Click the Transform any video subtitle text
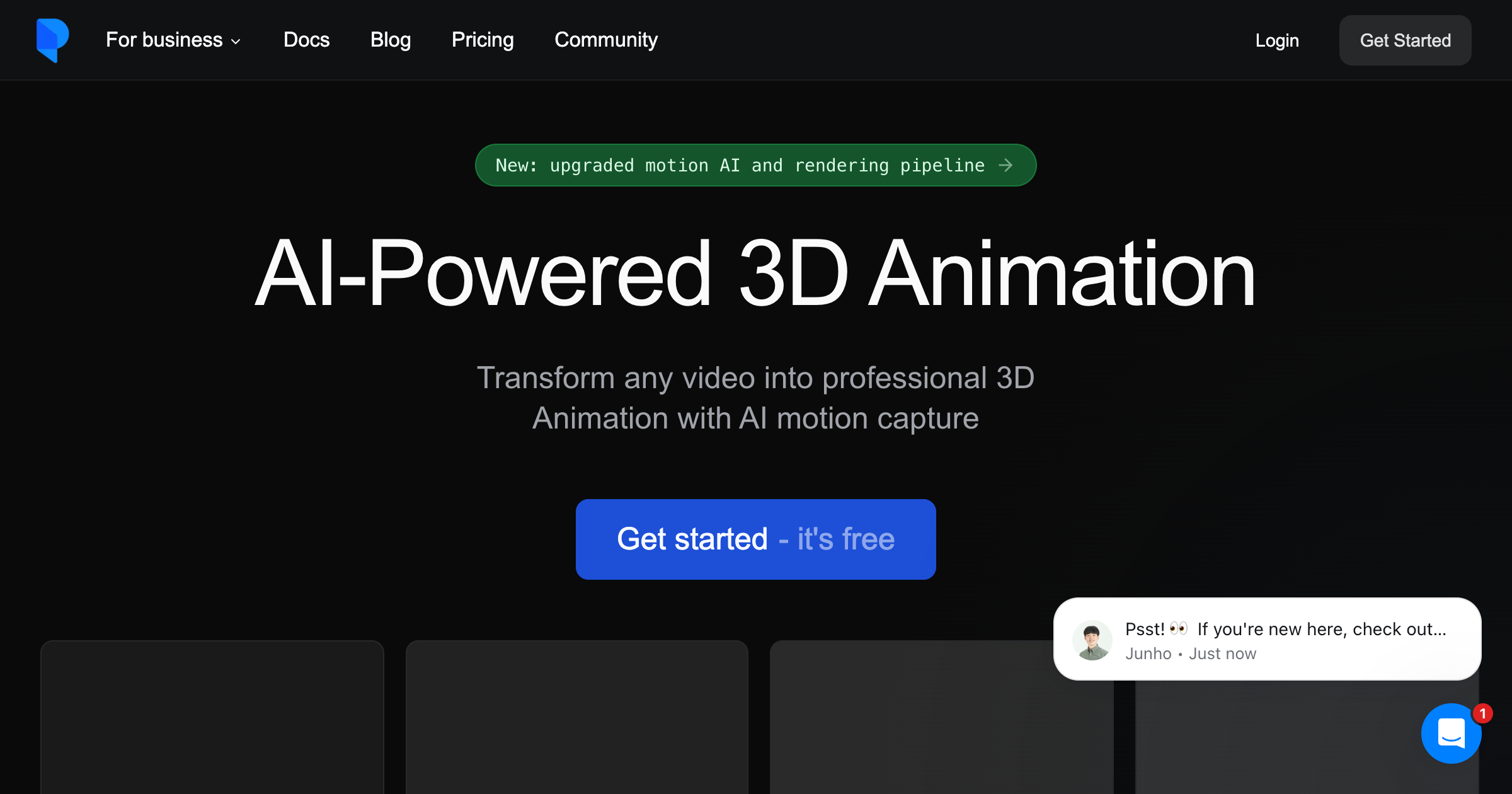 click(x=755, y=398)
